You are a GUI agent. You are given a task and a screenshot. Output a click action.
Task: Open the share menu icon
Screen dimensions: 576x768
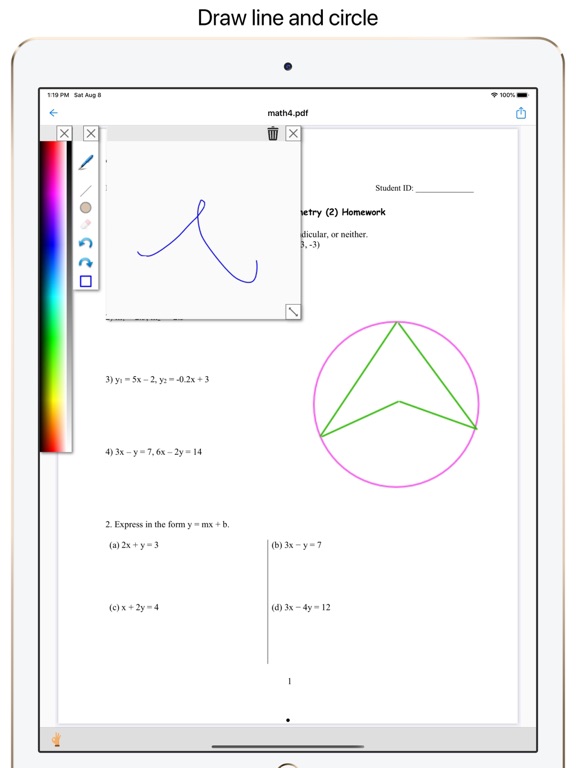[521, 113]
